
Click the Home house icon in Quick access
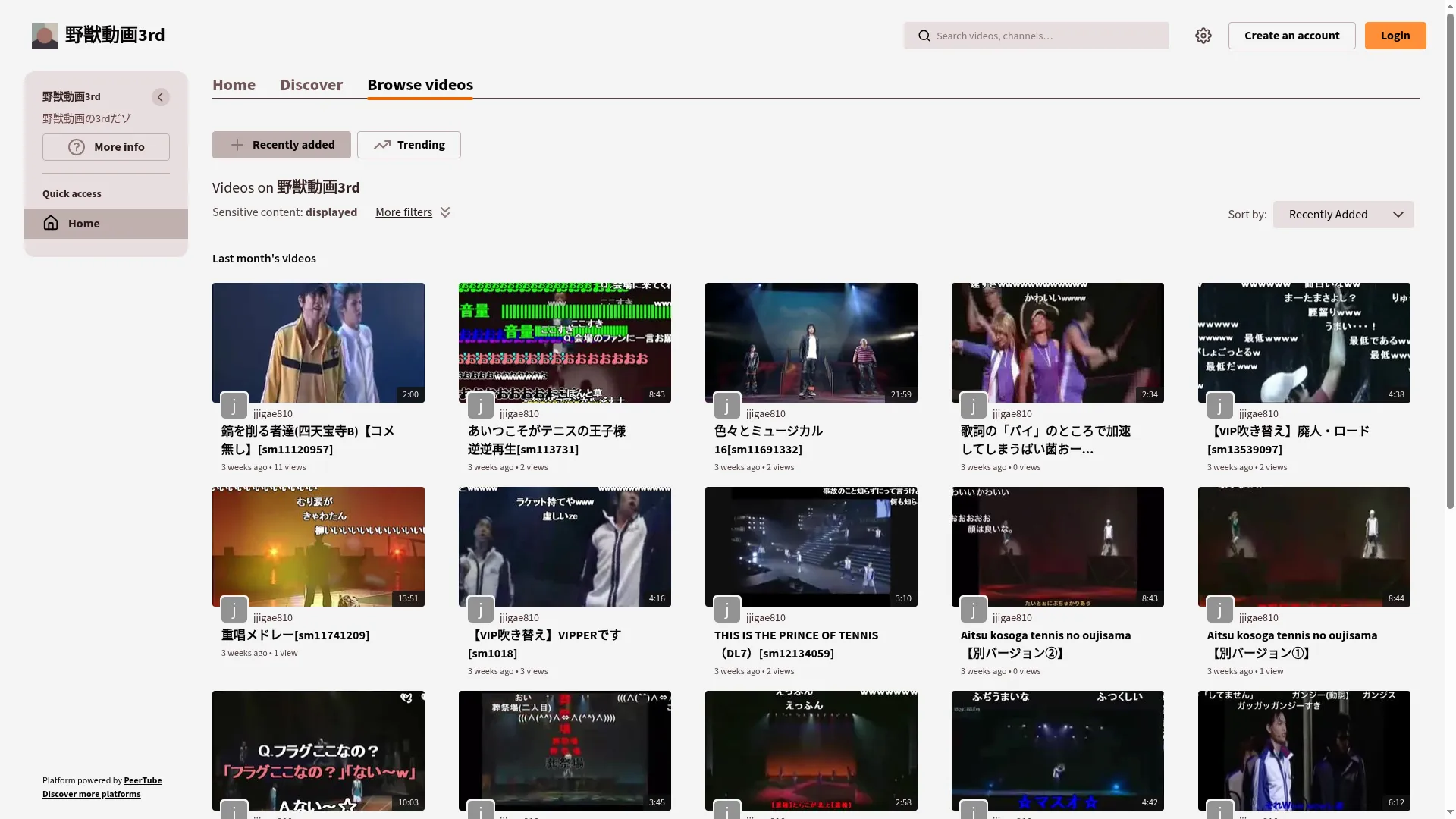[51, 223]
